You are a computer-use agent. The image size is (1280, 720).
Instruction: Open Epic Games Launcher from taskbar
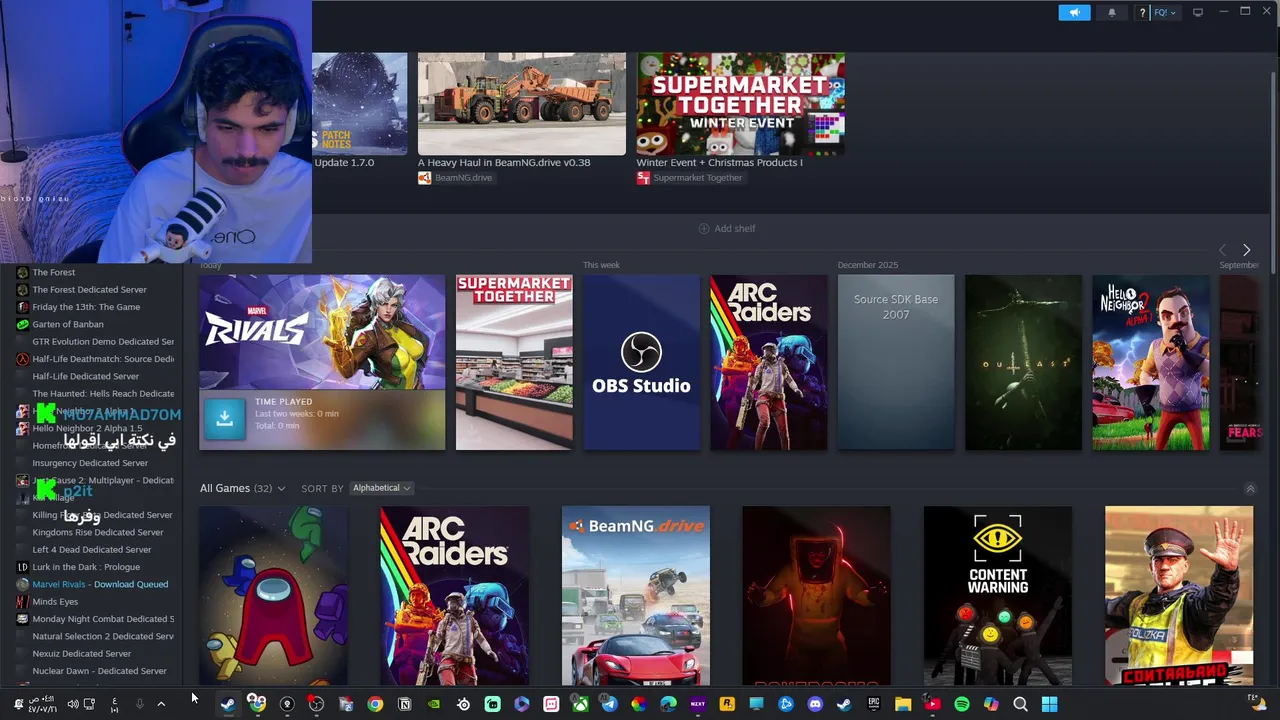[x=873, y=704]
